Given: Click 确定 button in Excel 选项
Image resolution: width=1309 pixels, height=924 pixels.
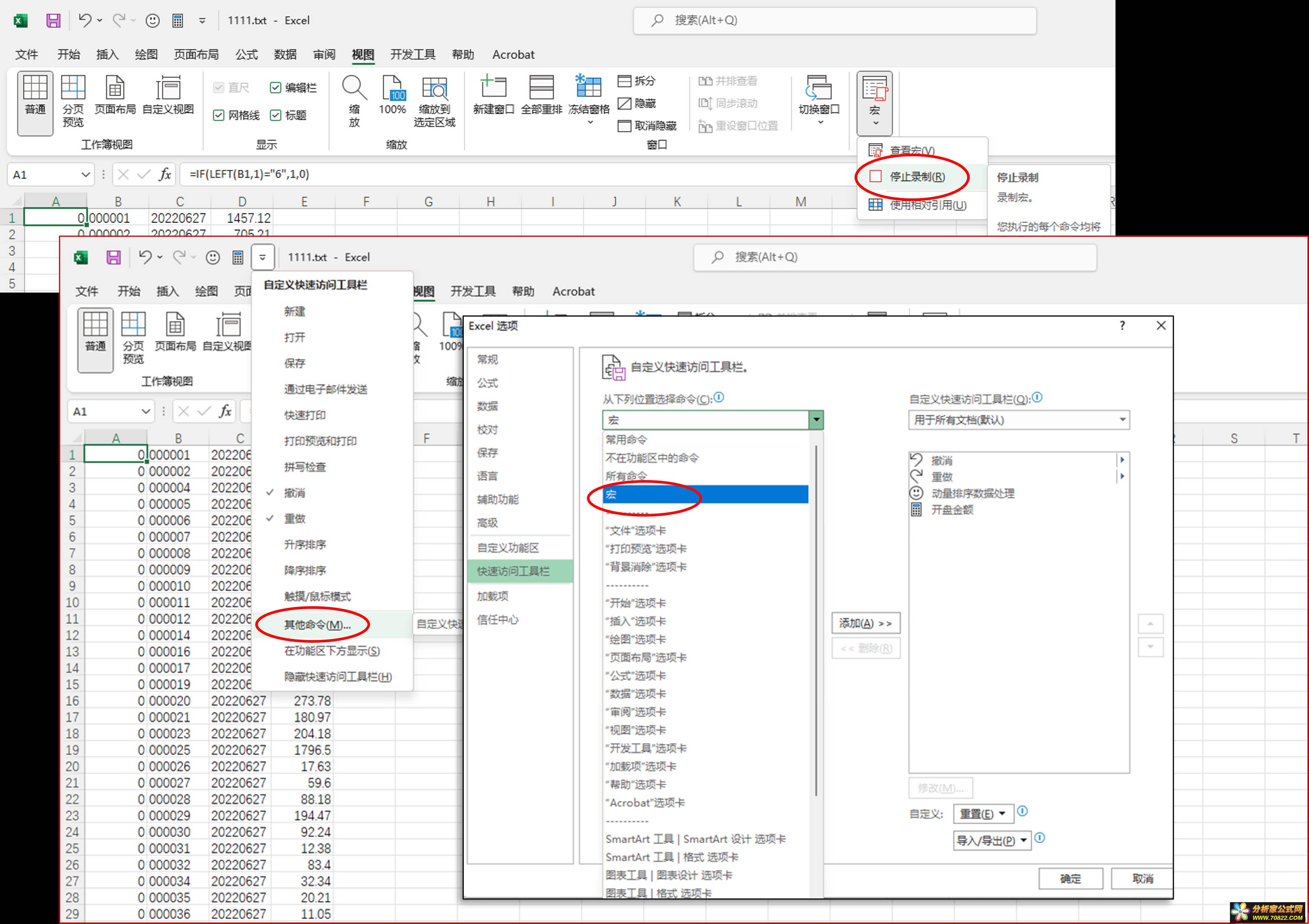Looking at the screenshot, I should 1070,879.
